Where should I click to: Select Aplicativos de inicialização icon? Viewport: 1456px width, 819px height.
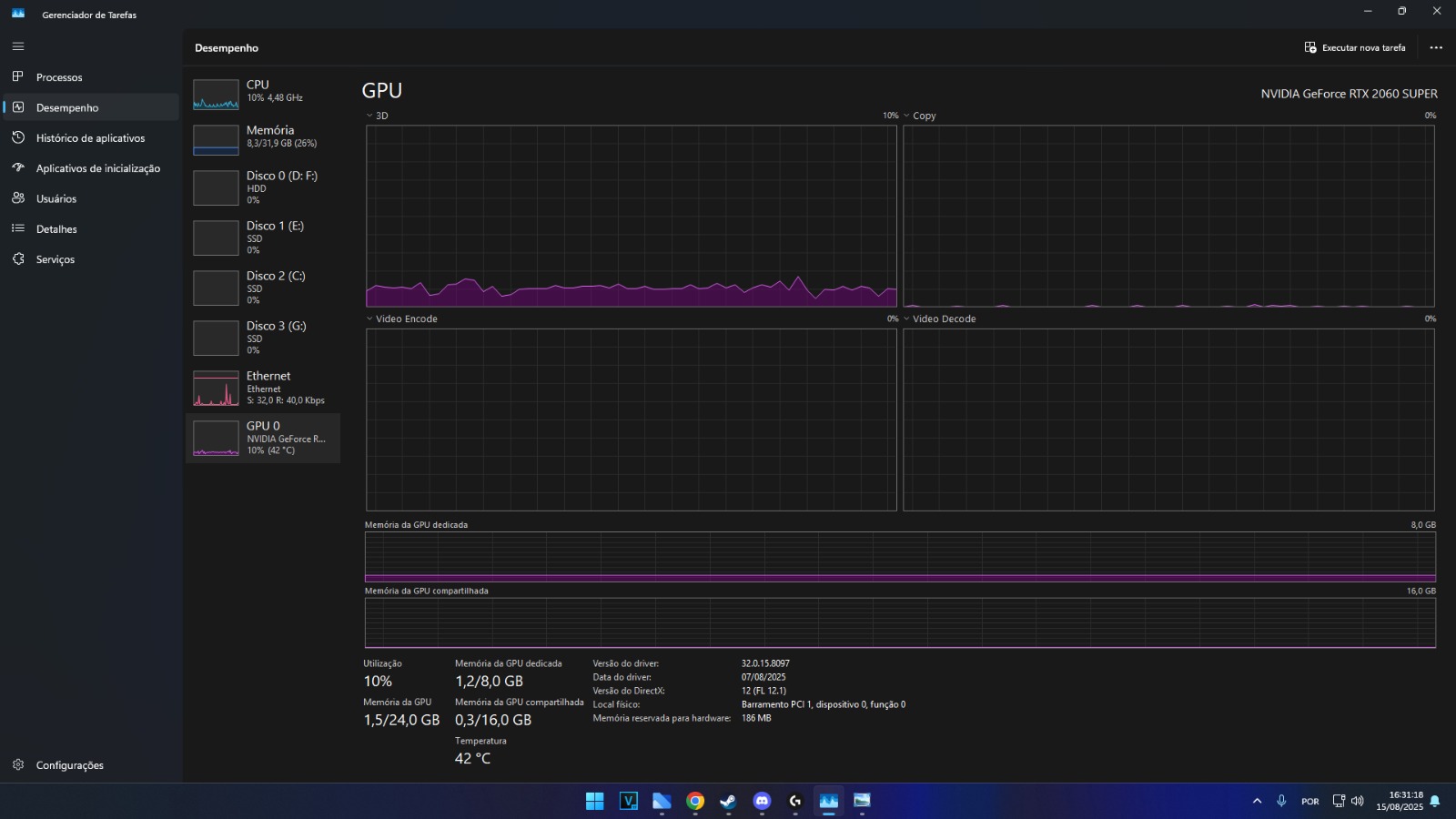(18, 168)
